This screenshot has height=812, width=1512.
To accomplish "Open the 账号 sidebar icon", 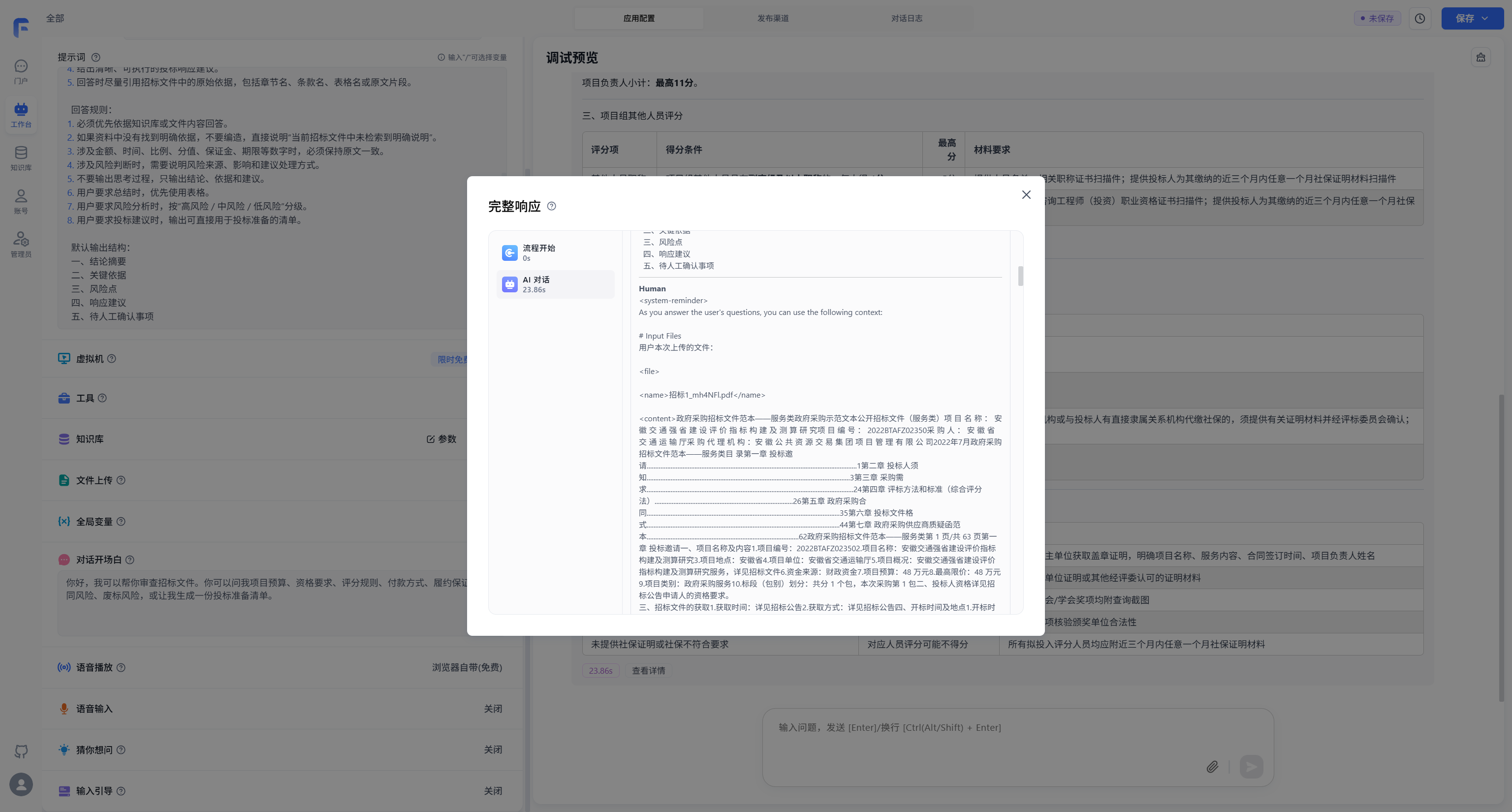I will click(x=21, y=202).
